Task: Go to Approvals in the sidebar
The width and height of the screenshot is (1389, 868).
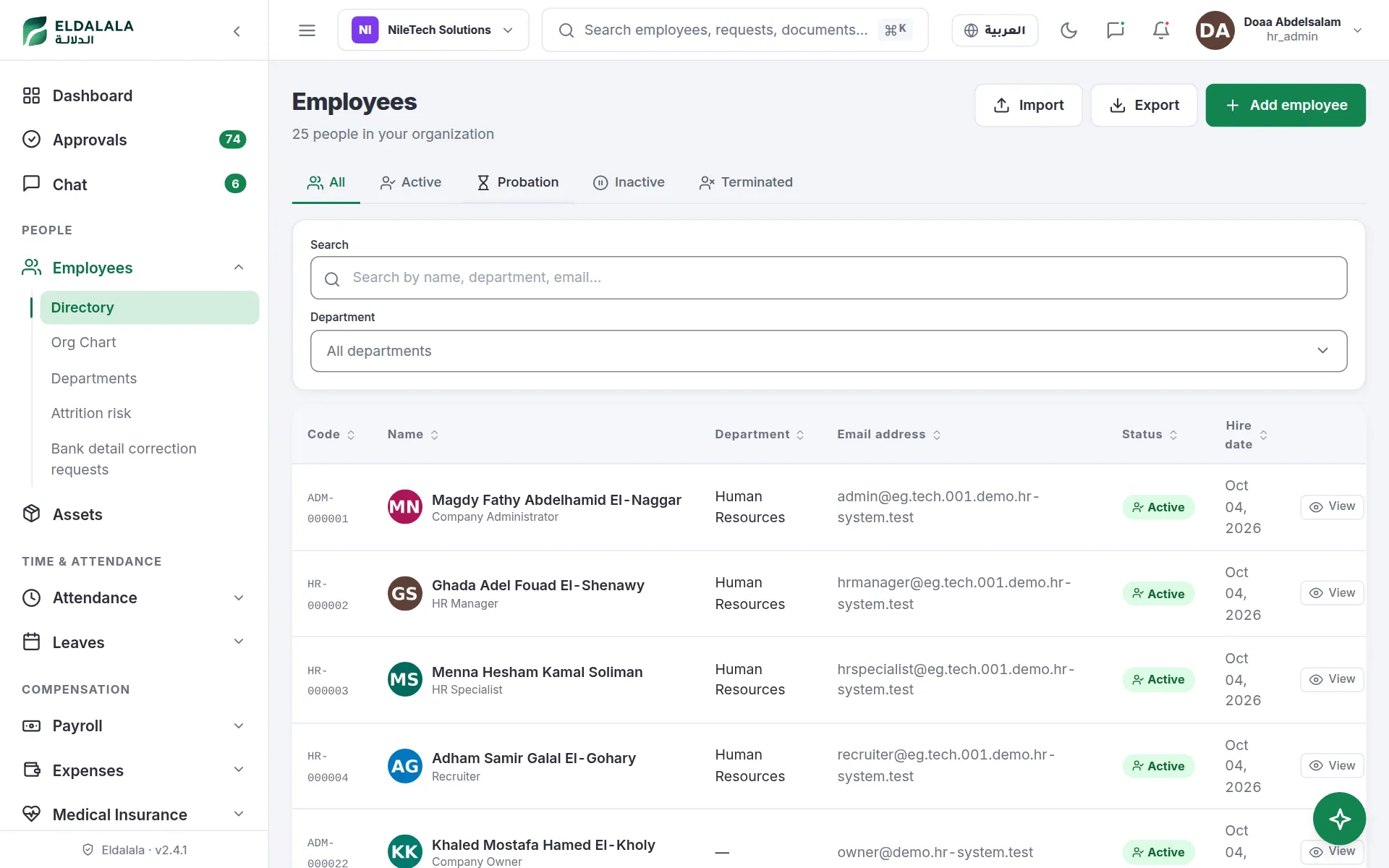Action: pyautogui.click(x=134, y=140)
